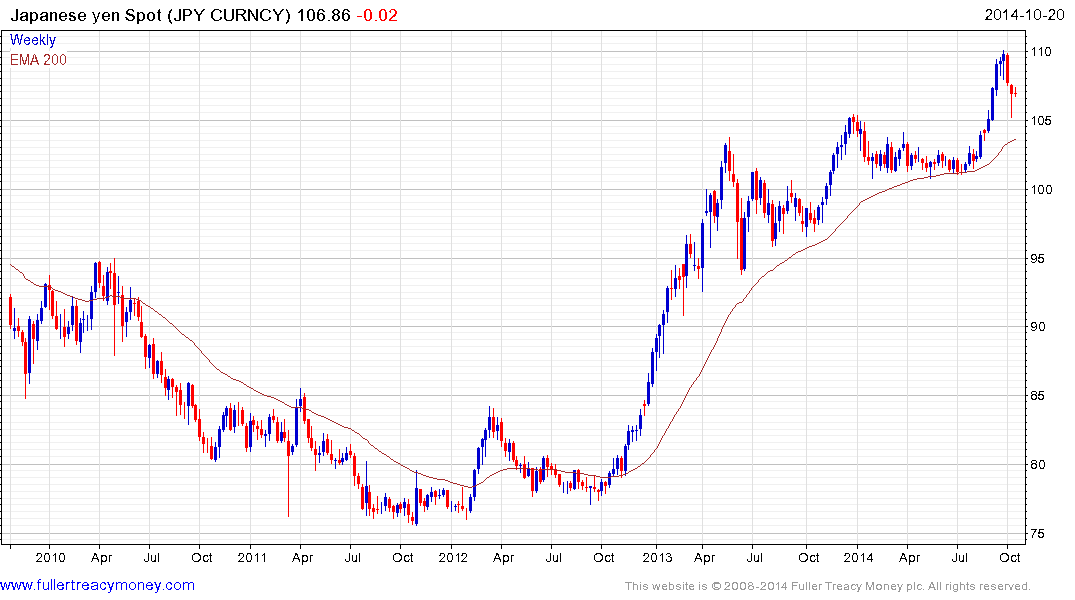Click the Fuller Treacy Money copyright notice

coord(827,586)
